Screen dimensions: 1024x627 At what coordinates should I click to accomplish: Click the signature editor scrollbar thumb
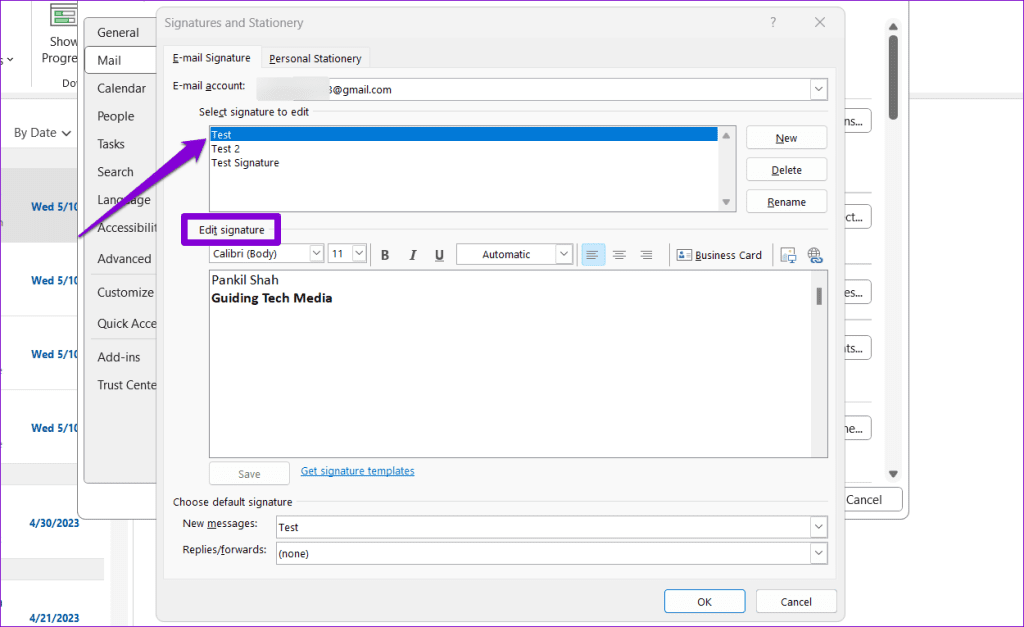pos(819,297)
